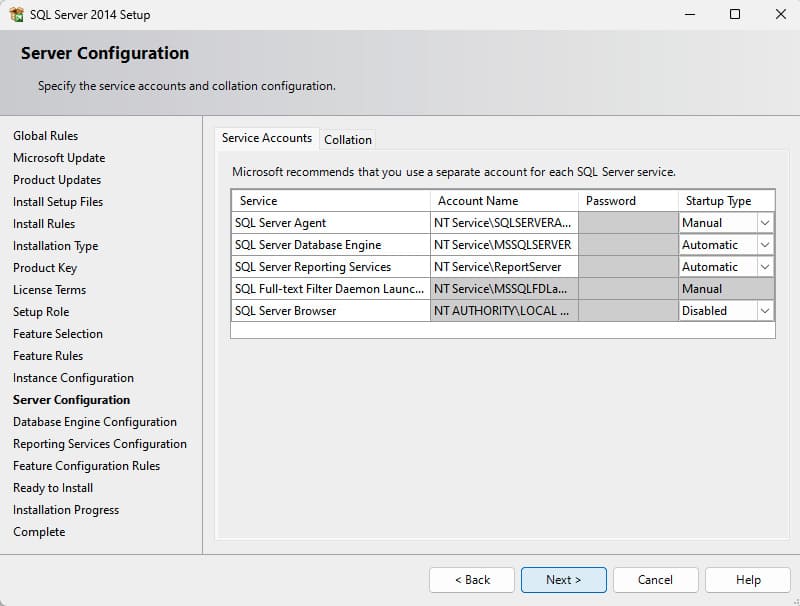
Task: Expand Startup Type dropdown for Database Engine
Action: tap(765, 245)
